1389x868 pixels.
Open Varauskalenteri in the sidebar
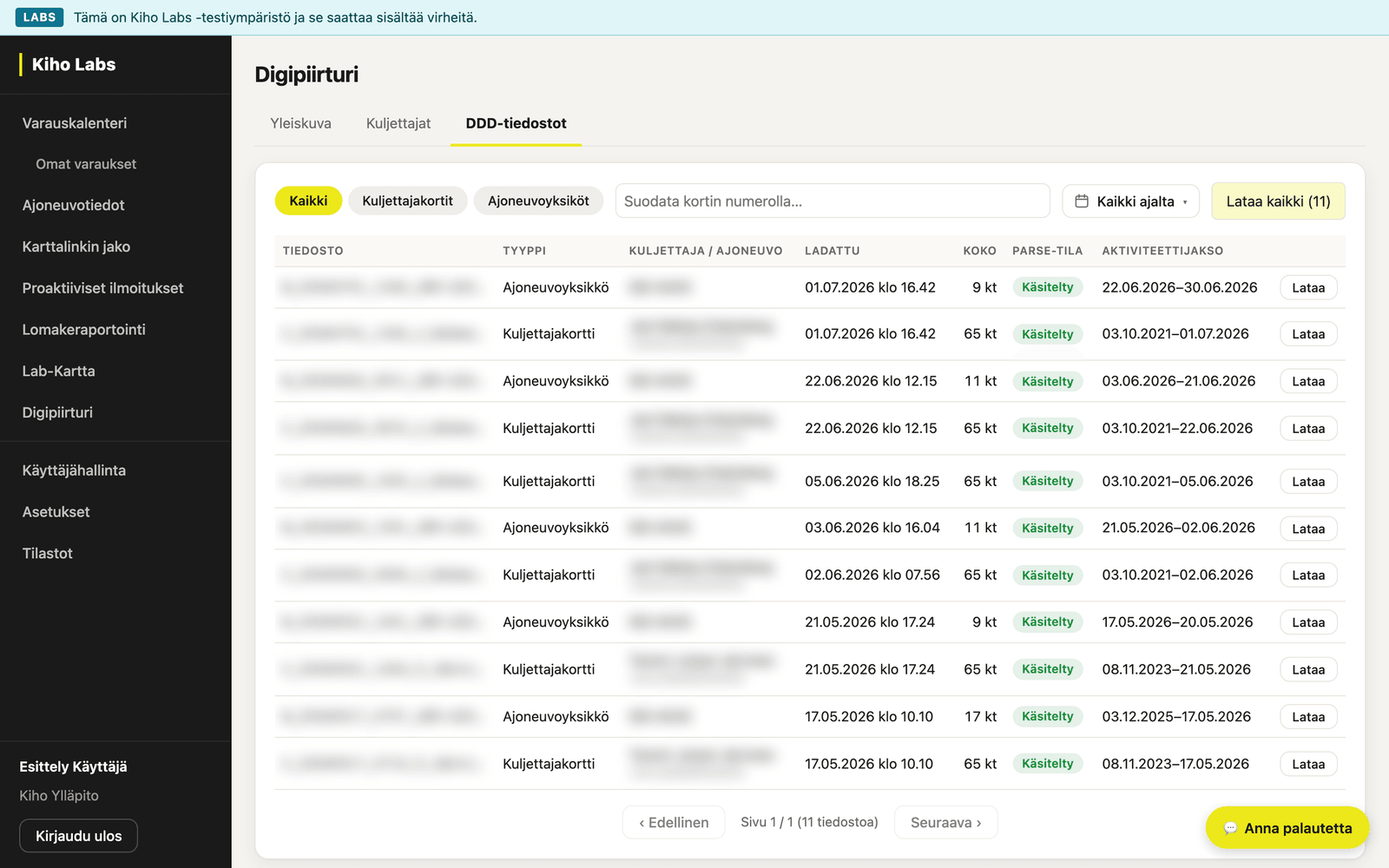click(x=75, y=123)
